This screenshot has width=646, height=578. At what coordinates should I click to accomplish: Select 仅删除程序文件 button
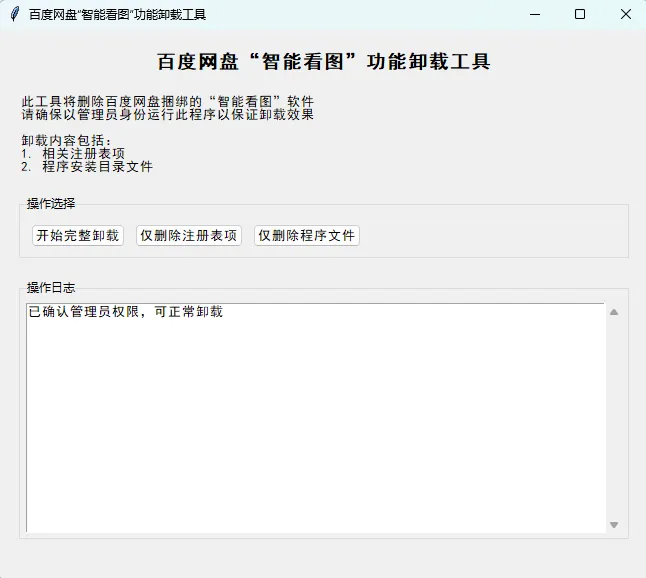[307, 236]
